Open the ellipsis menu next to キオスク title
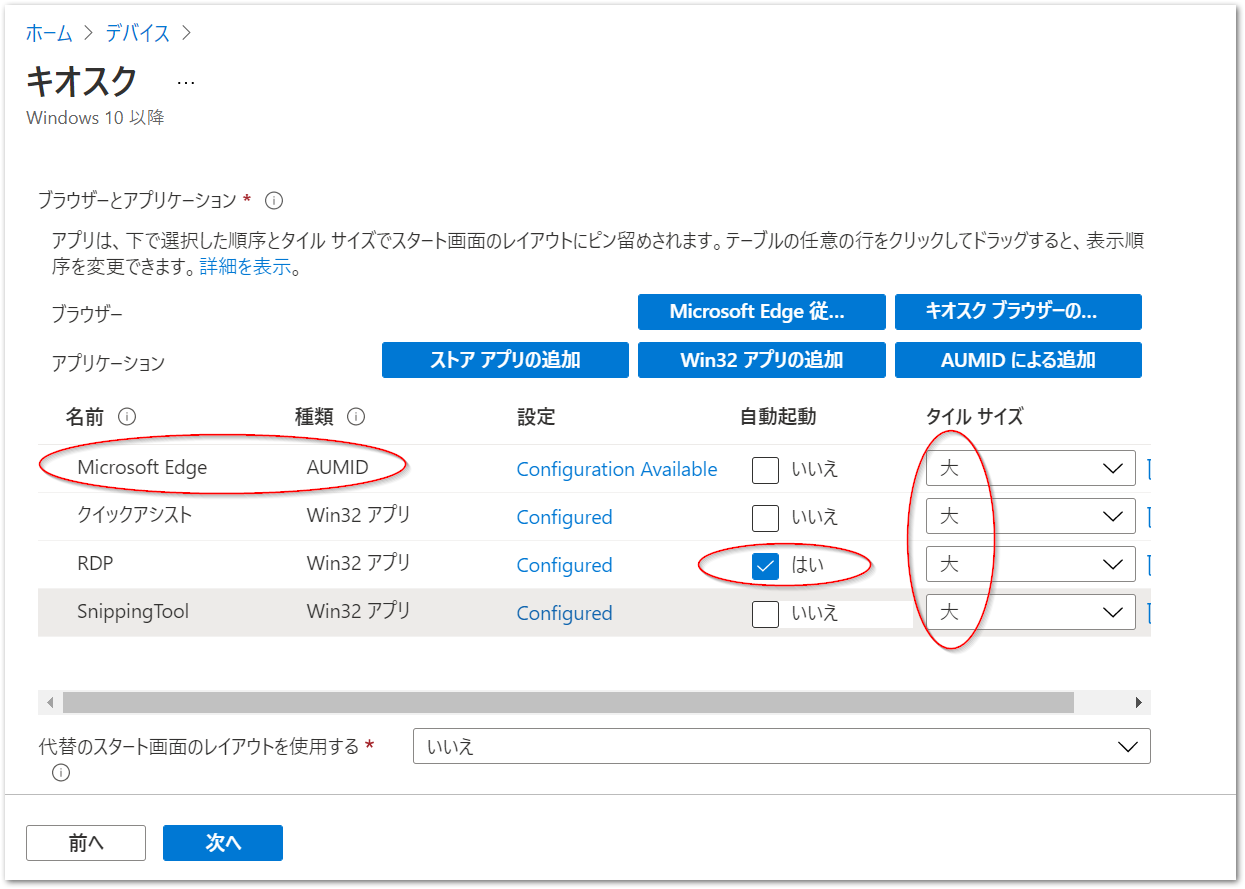1245x889 pixels. coord(185,81)
